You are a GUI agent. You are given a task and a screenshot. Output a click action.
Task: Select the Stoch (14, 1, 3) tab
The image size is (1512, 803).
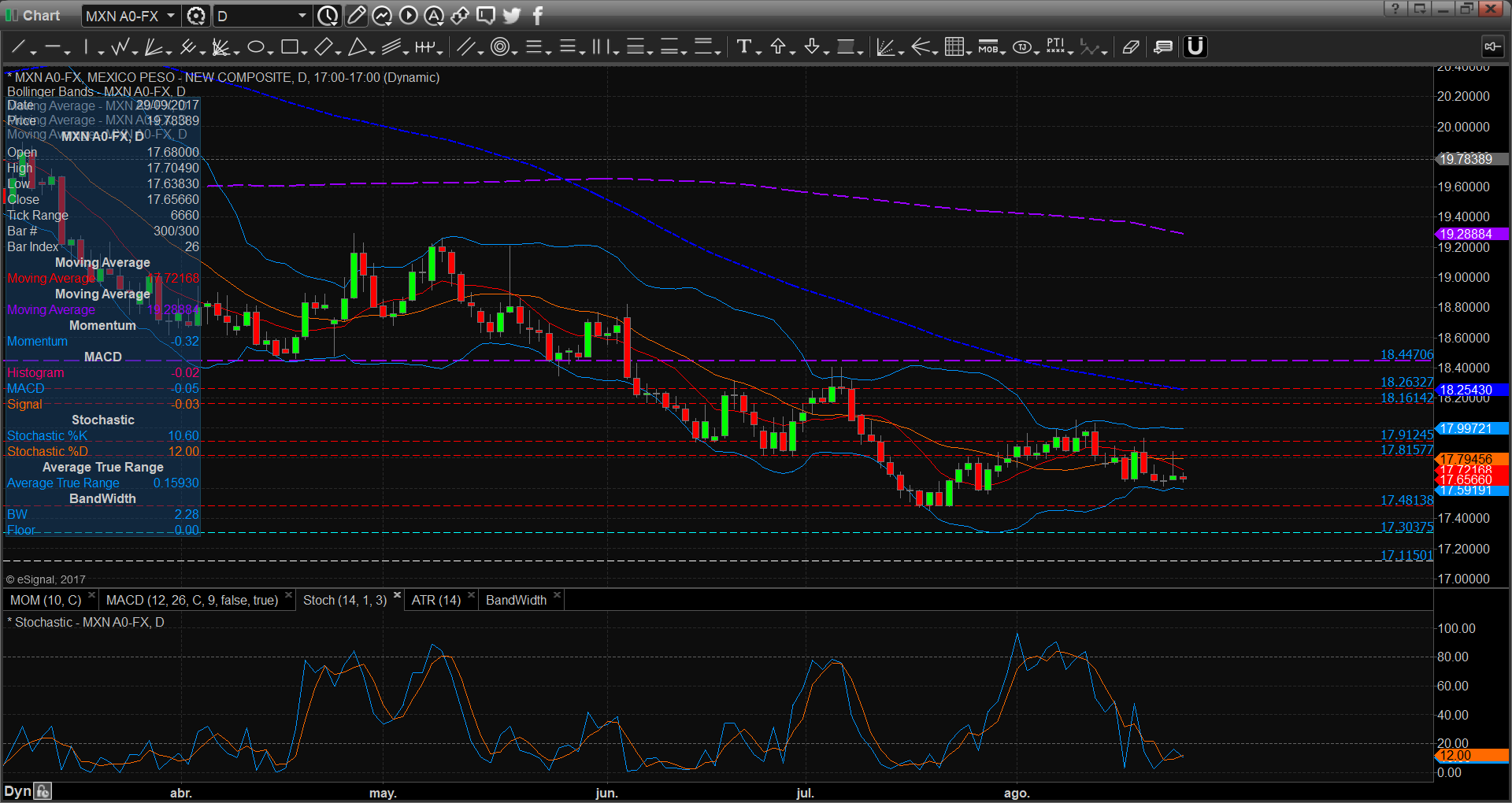tap(345, 600)
